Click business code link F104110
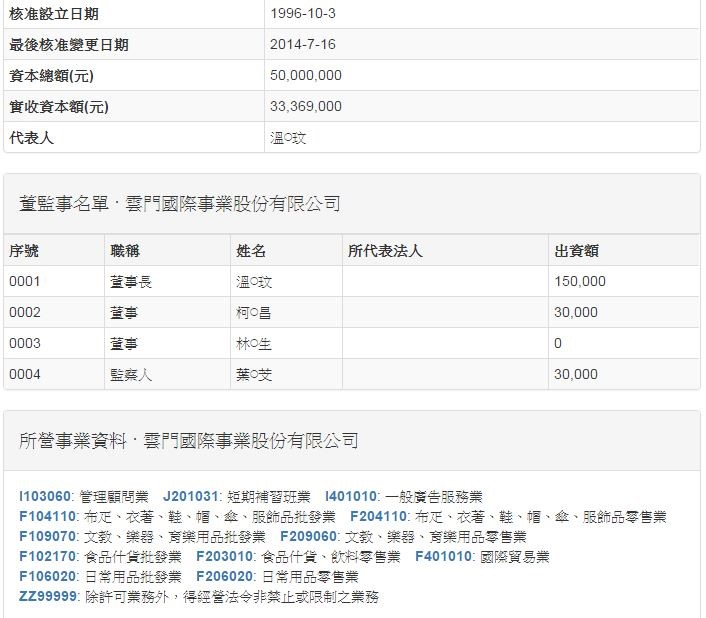706x618 pixels. (x=49, y=516)
